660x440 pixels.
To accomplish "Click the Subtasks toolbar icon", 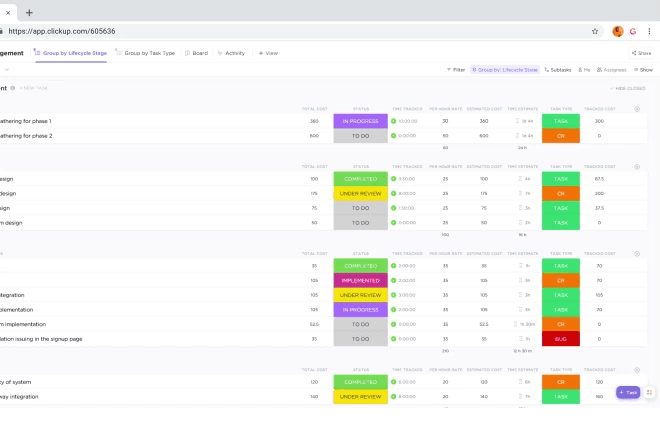I will point(558,70).
